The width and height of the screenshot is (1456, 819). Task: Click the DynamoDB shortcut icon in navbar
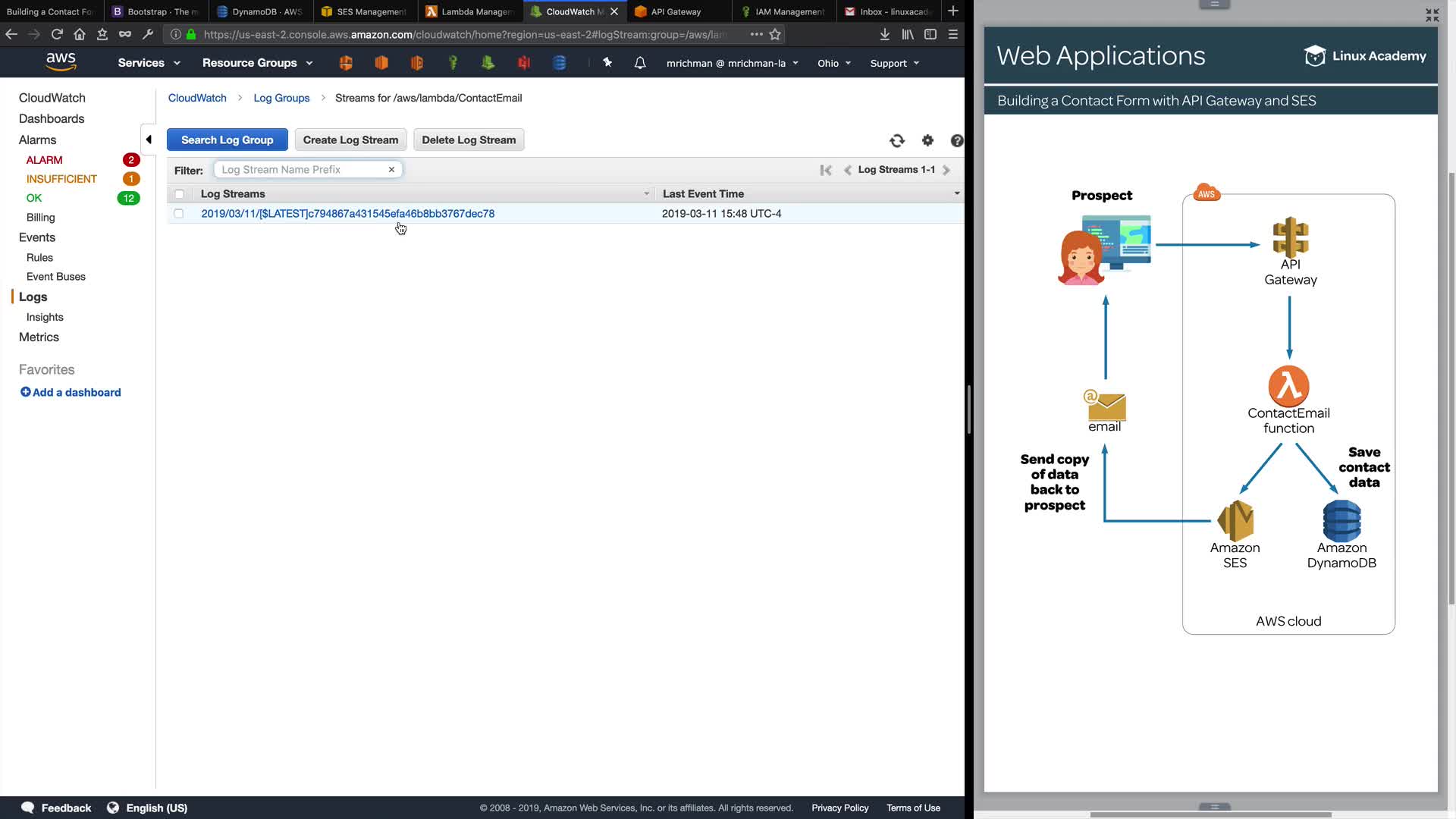tap(560, 63)
